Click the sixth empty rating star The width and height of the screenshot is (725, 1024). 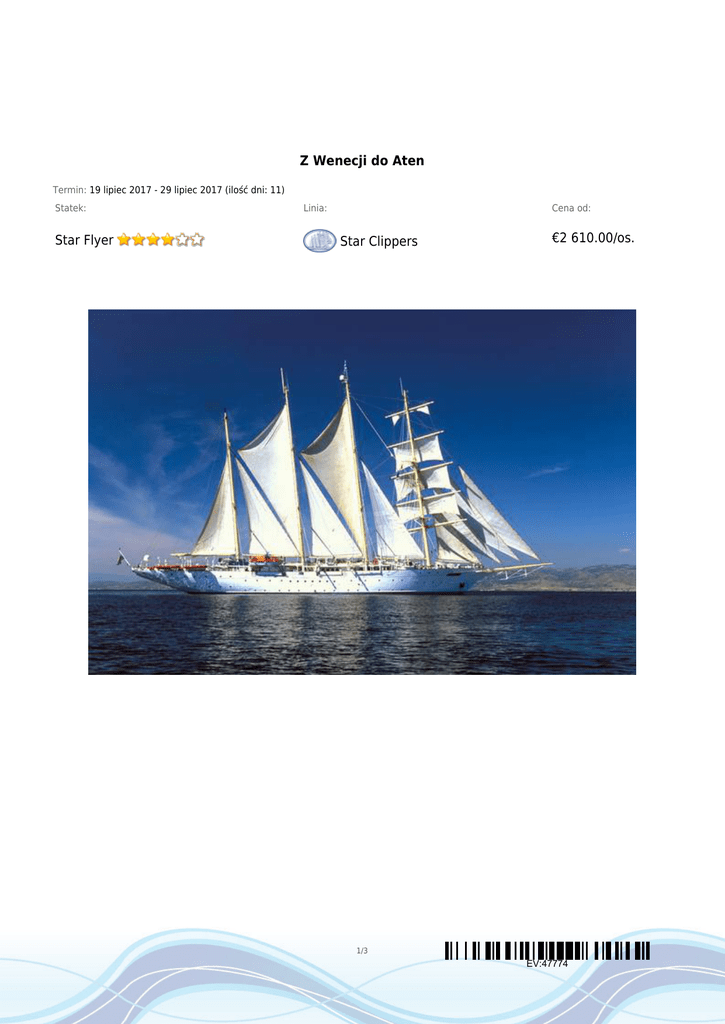click(x=197, y=240)
